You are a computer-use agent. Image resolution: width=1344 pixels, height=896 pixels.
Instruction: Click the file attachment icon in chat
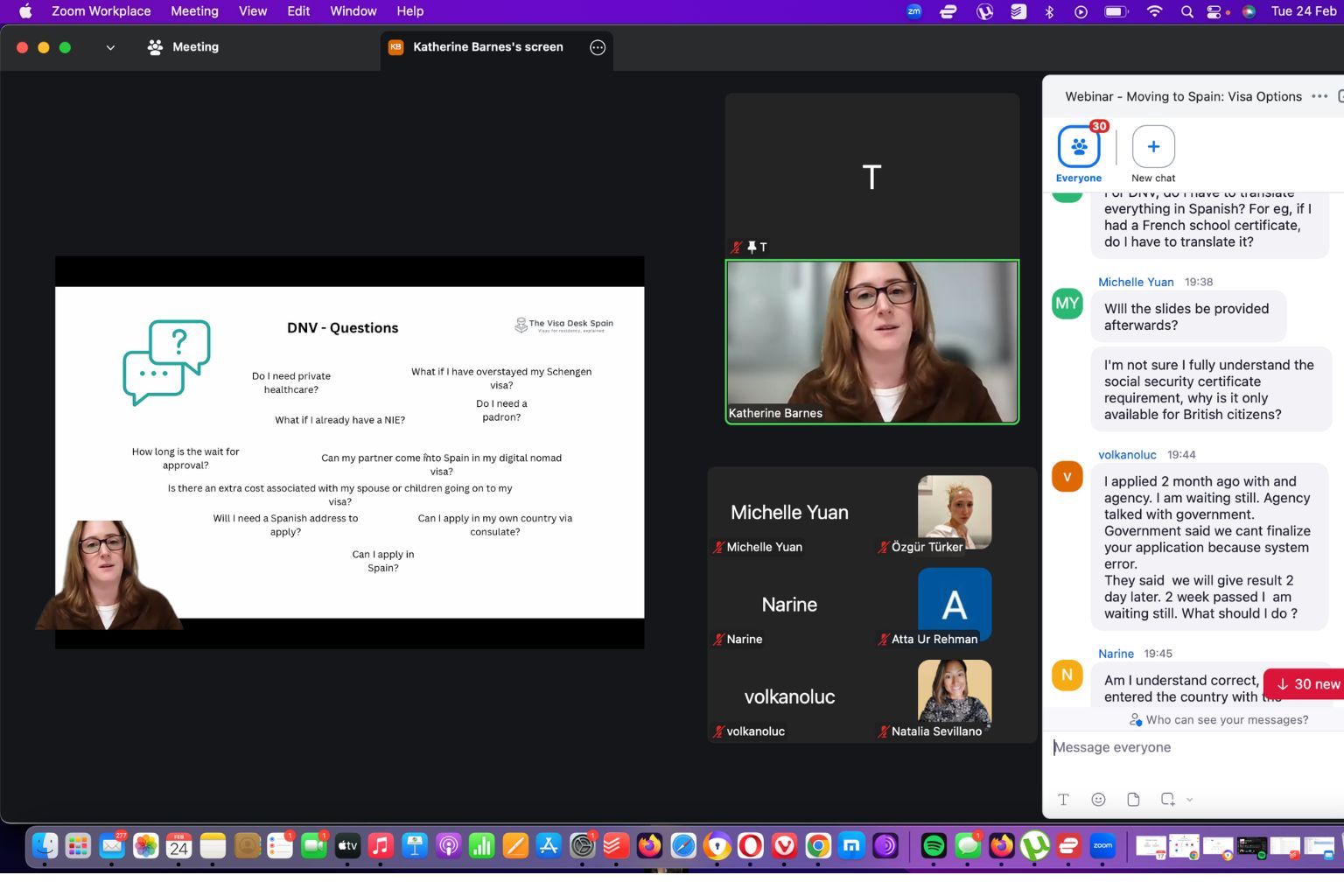[x=1133, y=799]
